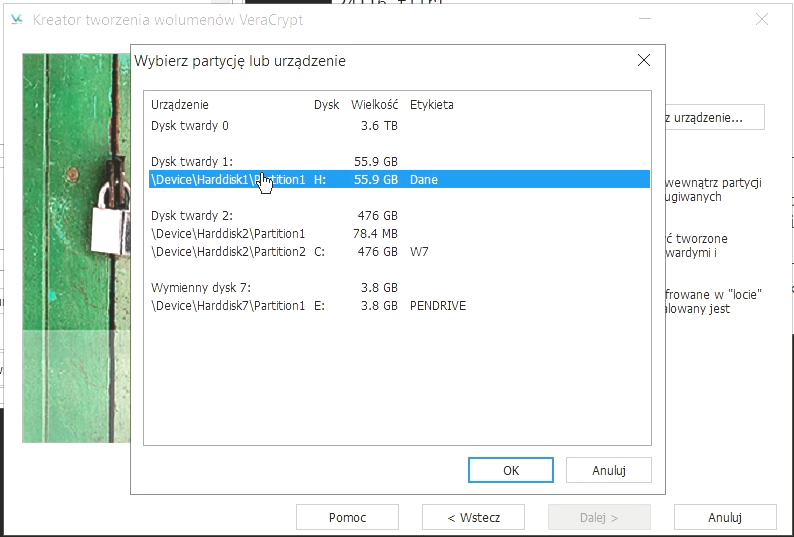Select the 'Wymienny dysk 7:' row

coord(399,288)
